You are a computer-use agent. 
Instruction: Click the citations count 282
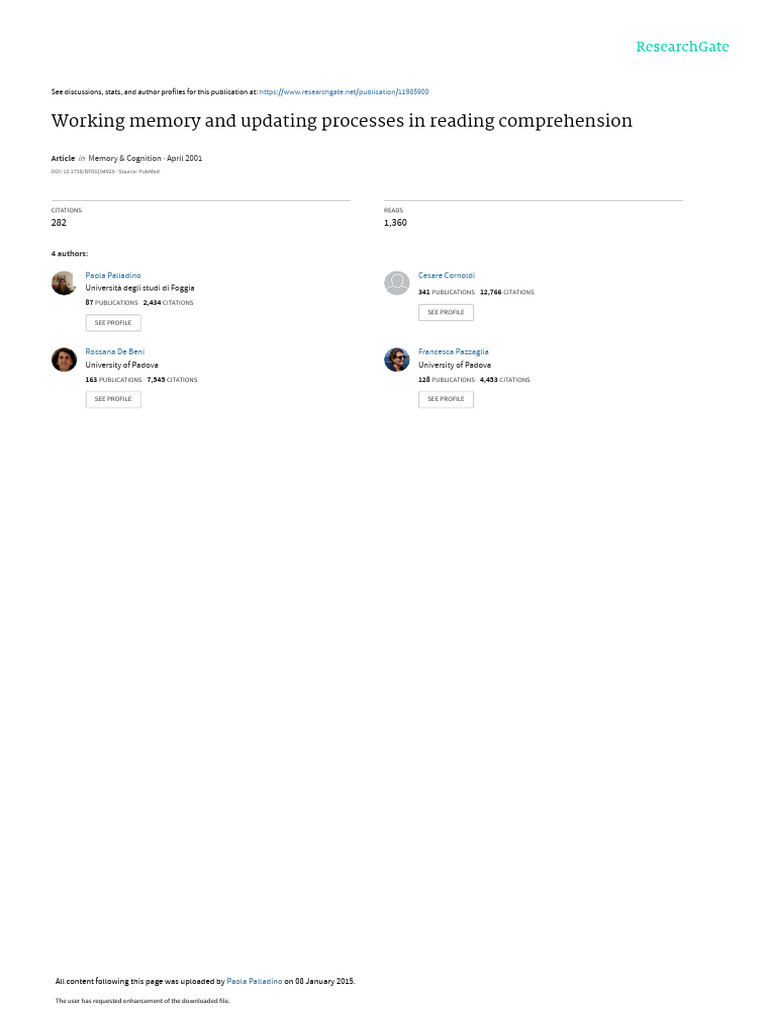(x=59, y=223)
